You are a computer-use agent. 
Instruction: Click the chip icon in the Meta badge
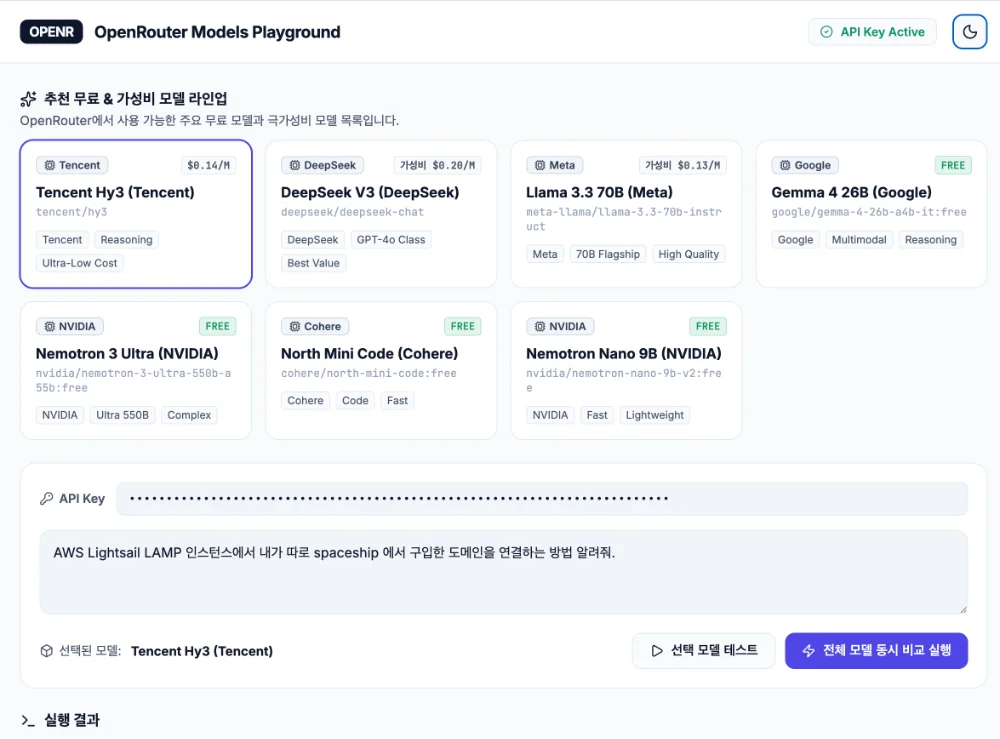pyautogui.click(x=540, y=165)
